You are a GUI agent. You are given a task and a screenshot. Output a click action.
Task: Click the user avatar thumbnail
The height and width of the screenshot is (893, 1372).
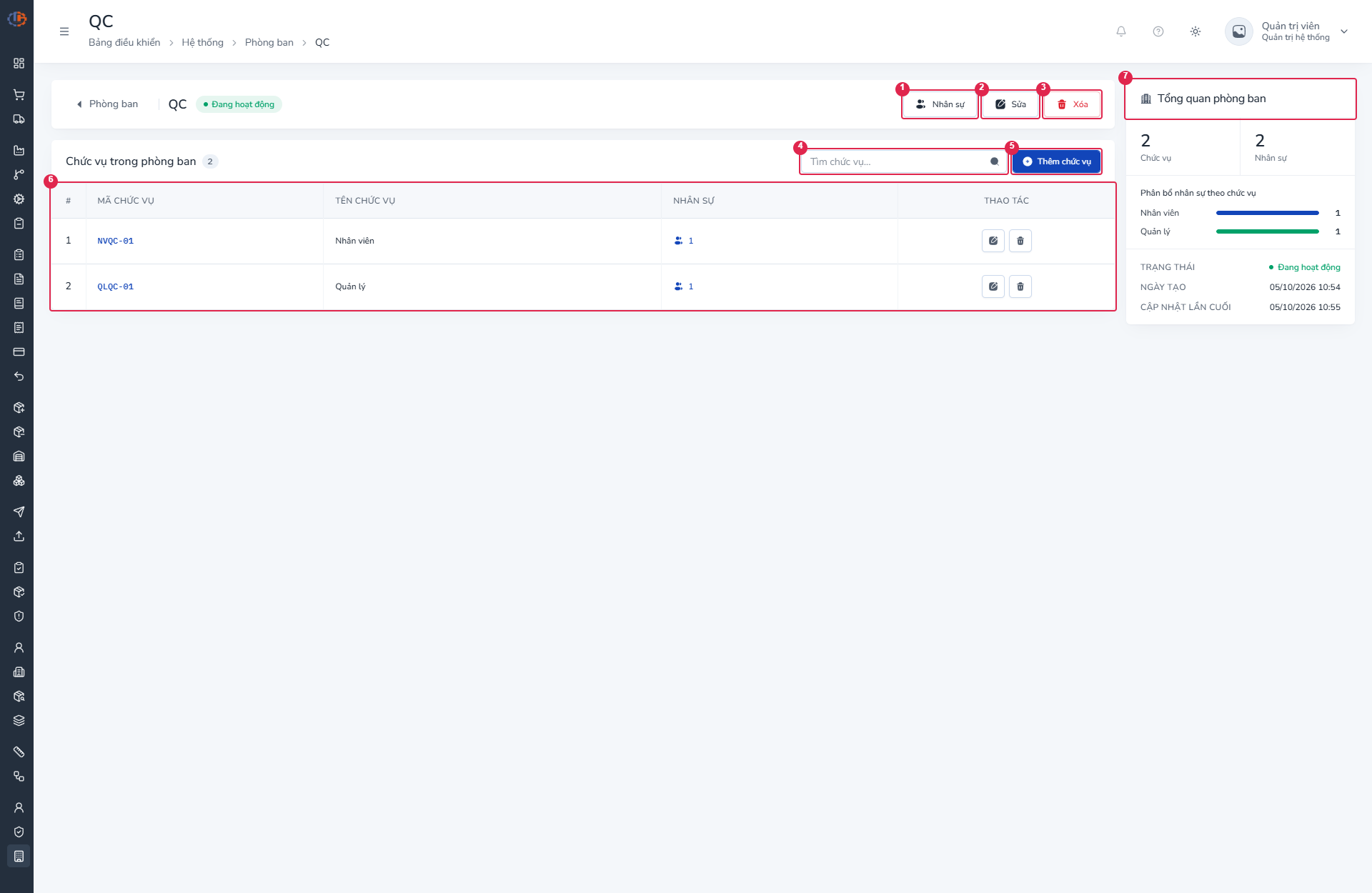coord(1239,31)
